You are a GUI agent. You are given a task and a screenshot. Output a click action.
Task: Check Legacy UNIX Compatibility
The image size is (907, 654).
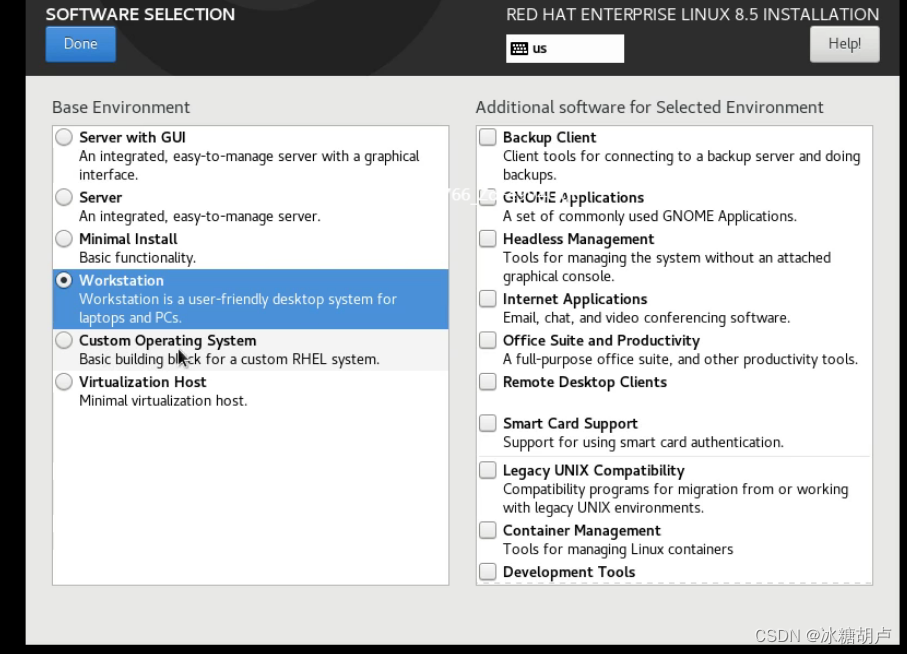pyautogui.click(x=487, y=470)
